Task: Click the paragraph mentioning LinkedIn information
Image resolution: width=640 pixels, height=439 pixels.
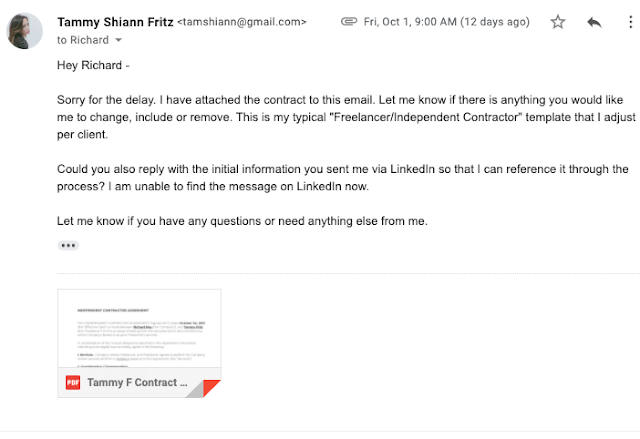Action: point(342,178)
